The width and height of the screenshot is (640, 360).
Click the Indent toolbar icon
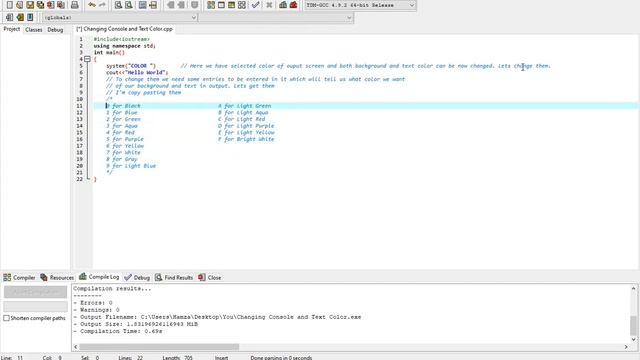point(171,5)
